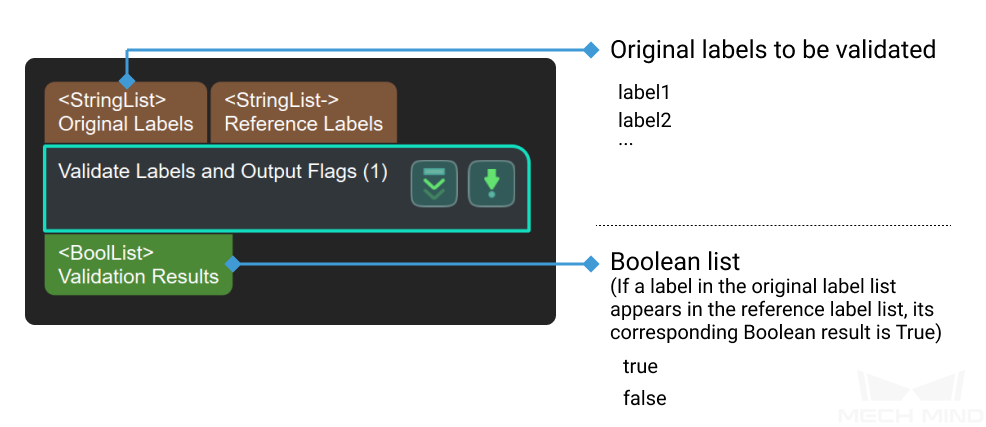Image resolution: width=986 pixels, height=427 pixels.
Task: Click the Boolean list heading
Action: (675, 262)
